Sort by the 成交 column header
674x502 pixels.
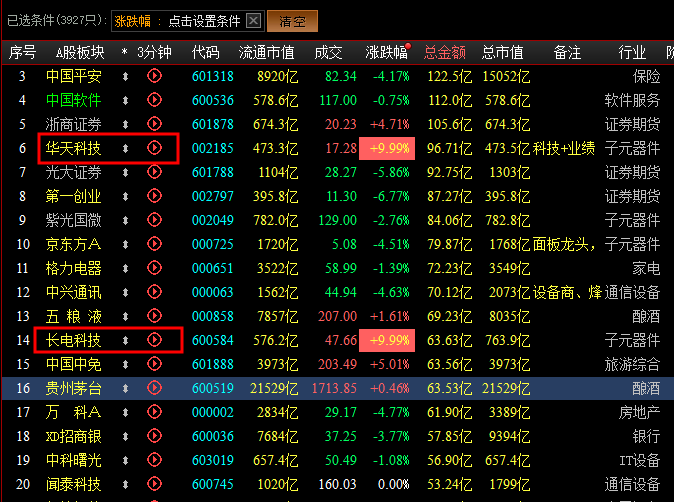(x=328, y=52)
